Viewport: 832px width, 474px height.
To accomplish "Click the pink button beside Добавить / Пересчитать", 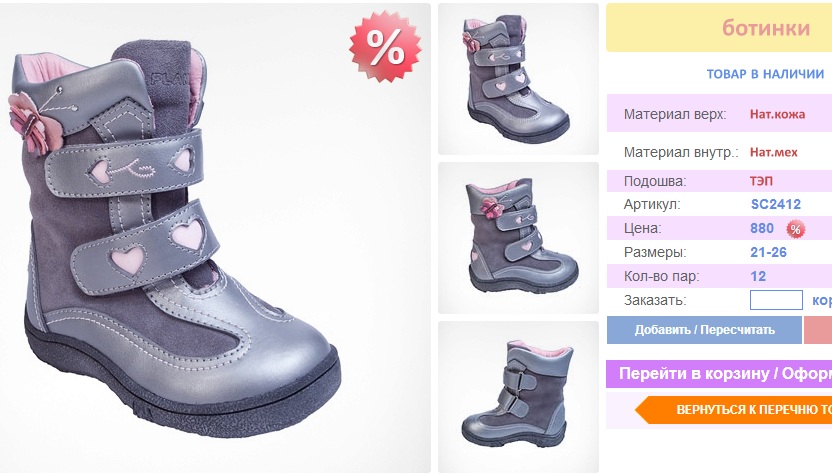I will (x=818, y=330).
